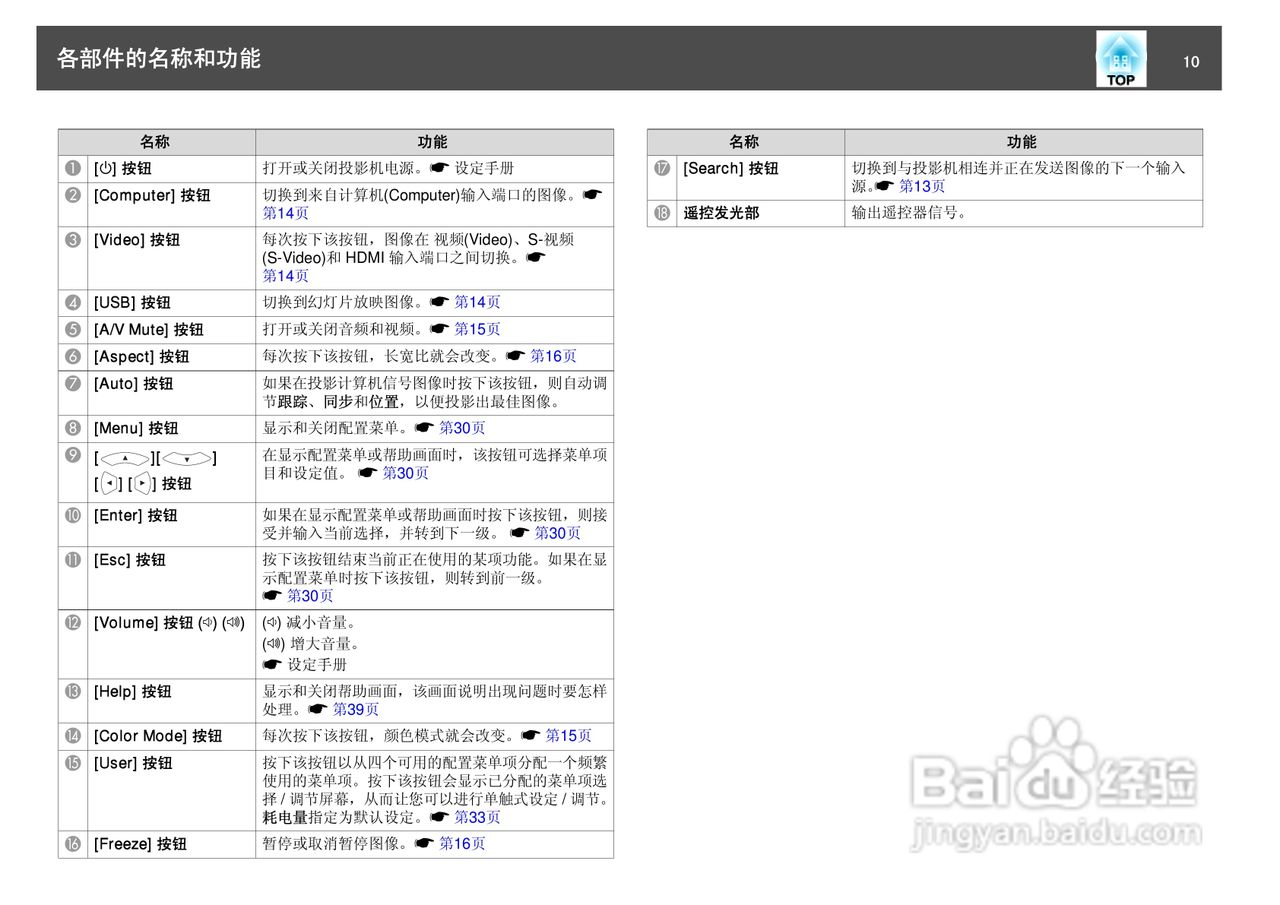Select the [Help] 按钮 cell

click(171, 701)
